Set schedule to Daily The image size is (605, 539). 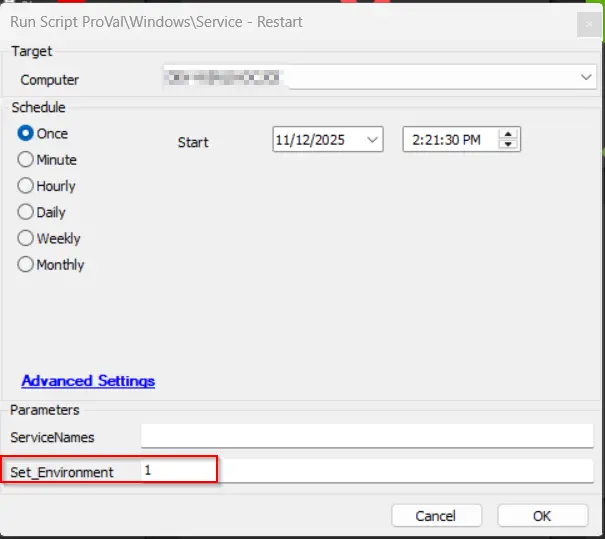point(26,212)
